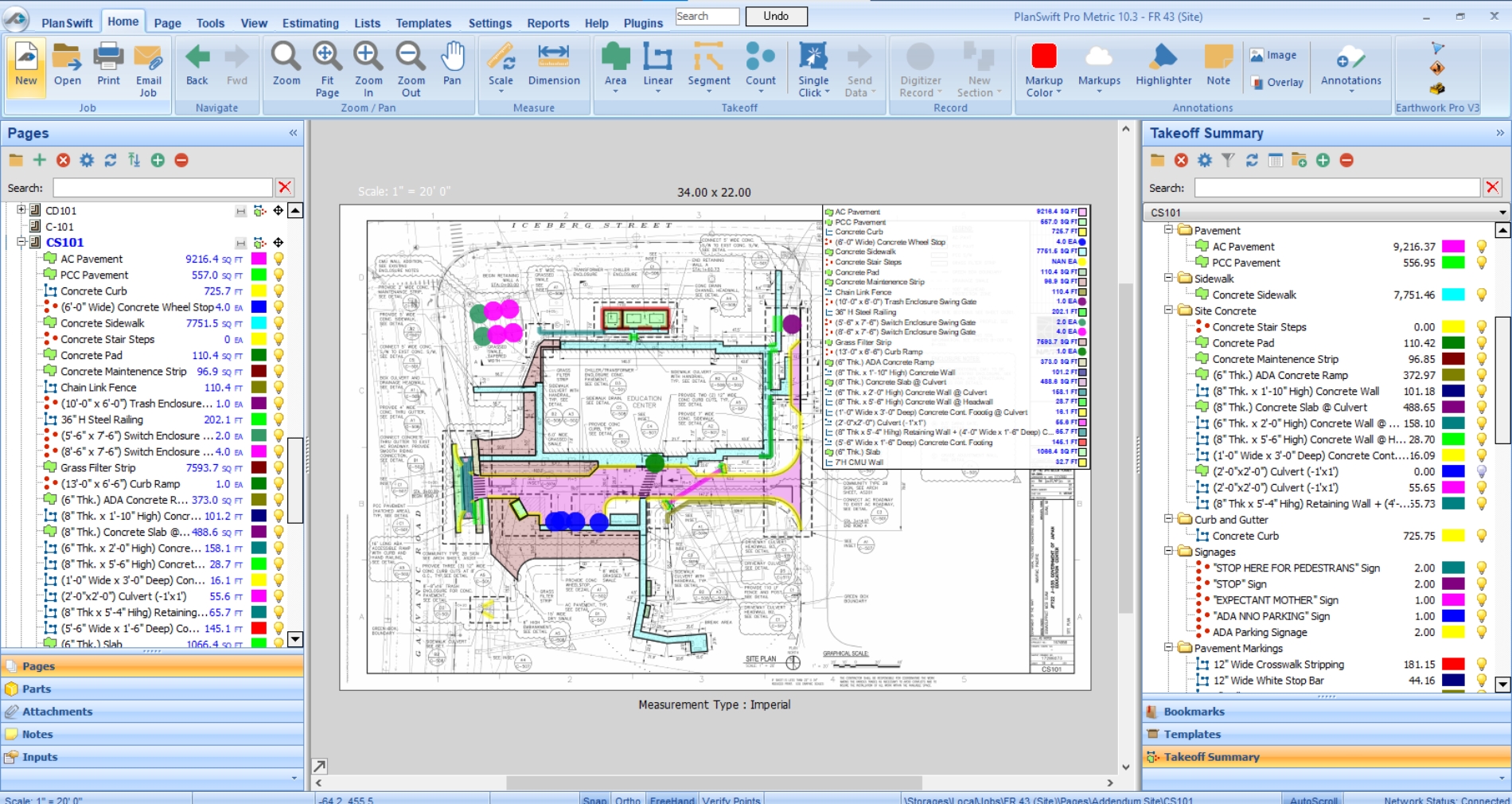The image size is (1512, 804).
Task: Open the CS101 dropdown in Takeoff Summary
Action: tap(1502, 213)
